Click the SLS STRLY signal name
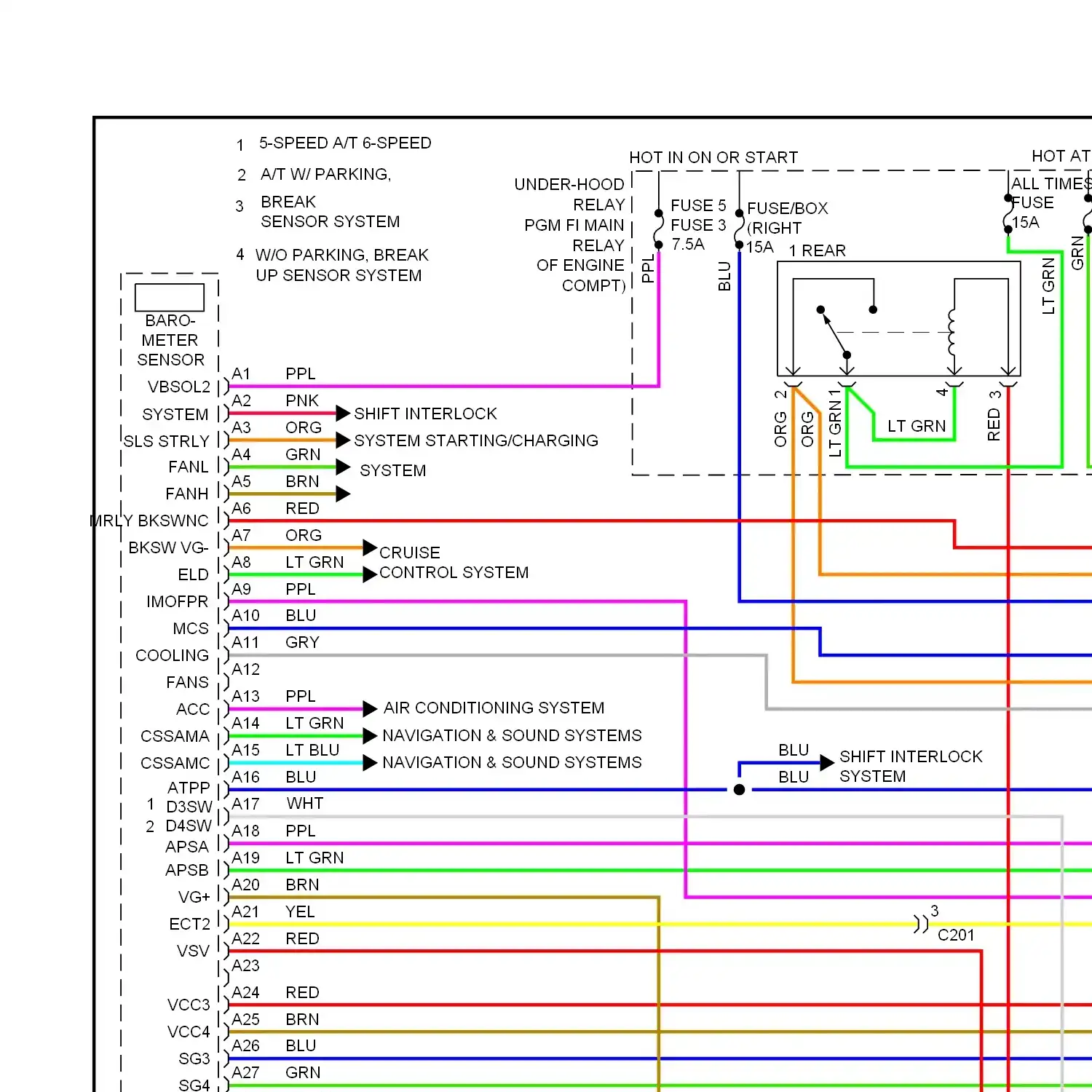1092x1092 pixels. [167, 442]
